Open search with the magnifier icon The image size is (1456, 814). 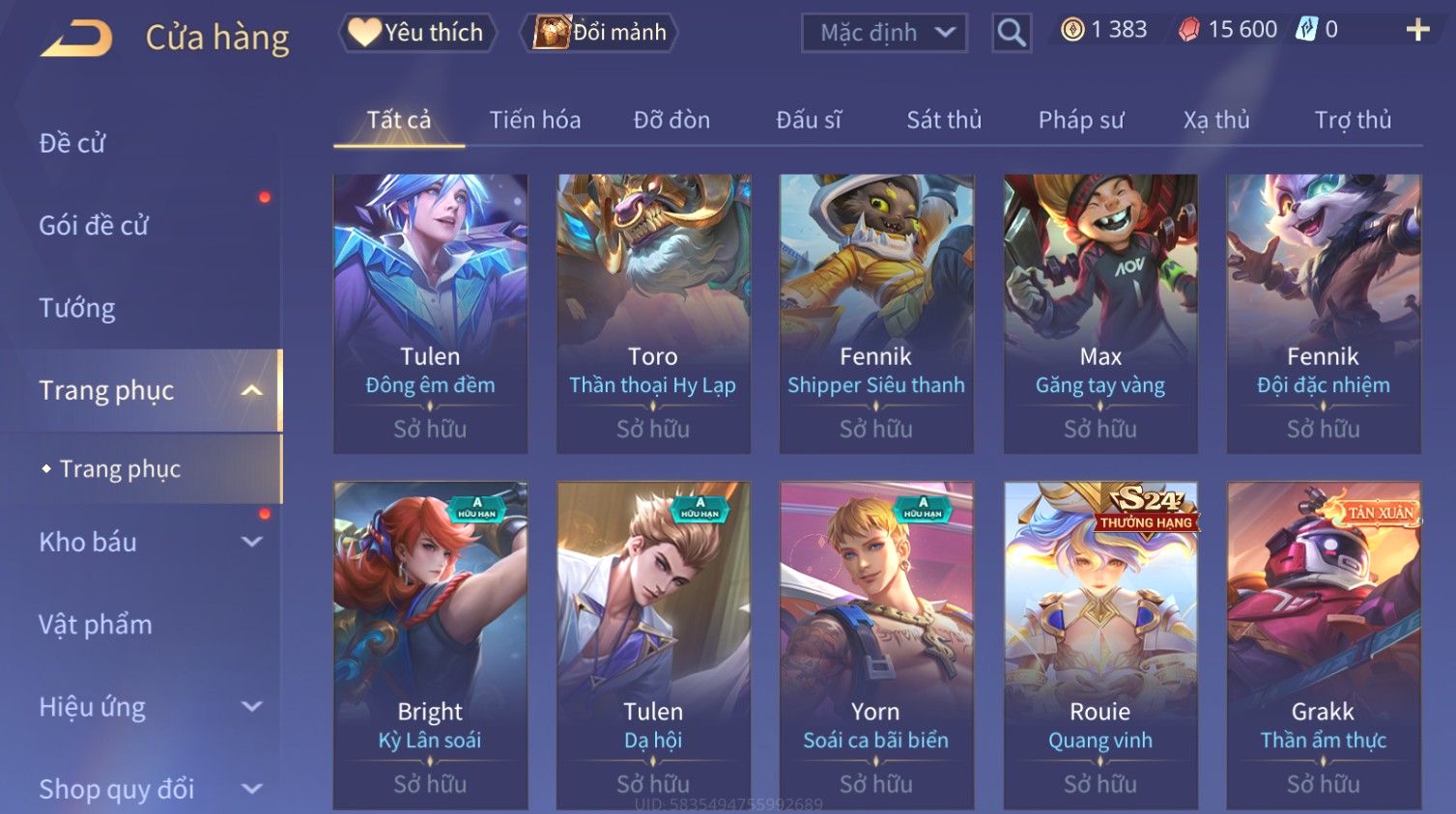pos(1012,33)
